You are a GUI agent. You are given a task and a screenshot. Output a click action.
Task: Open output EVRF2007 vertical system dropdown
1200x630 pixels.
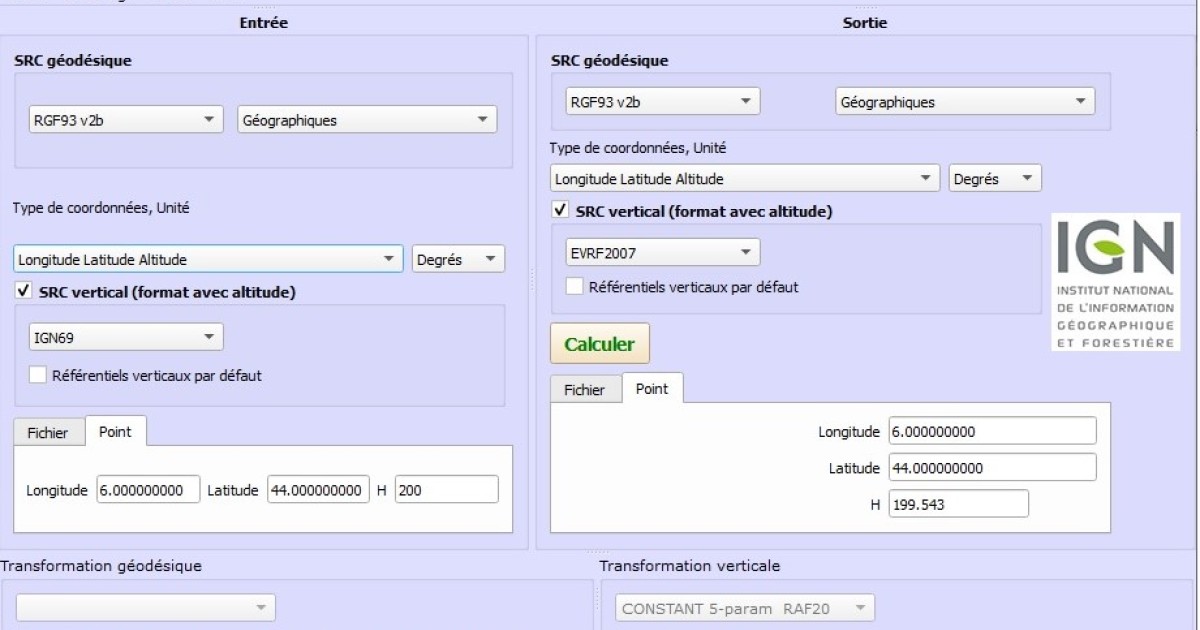coord(661,253)
